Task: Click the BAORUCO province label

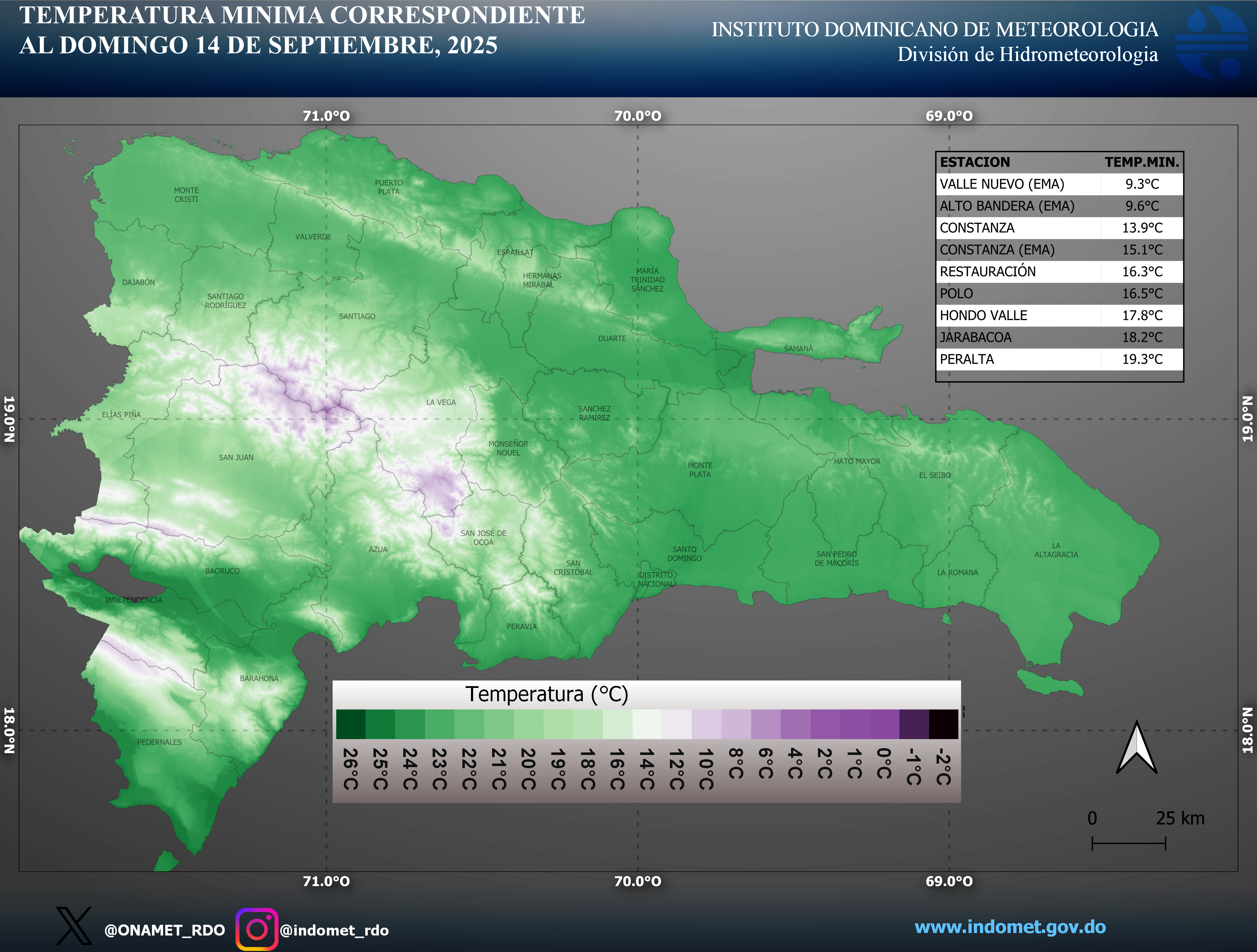Action: [x=222, y=571]
